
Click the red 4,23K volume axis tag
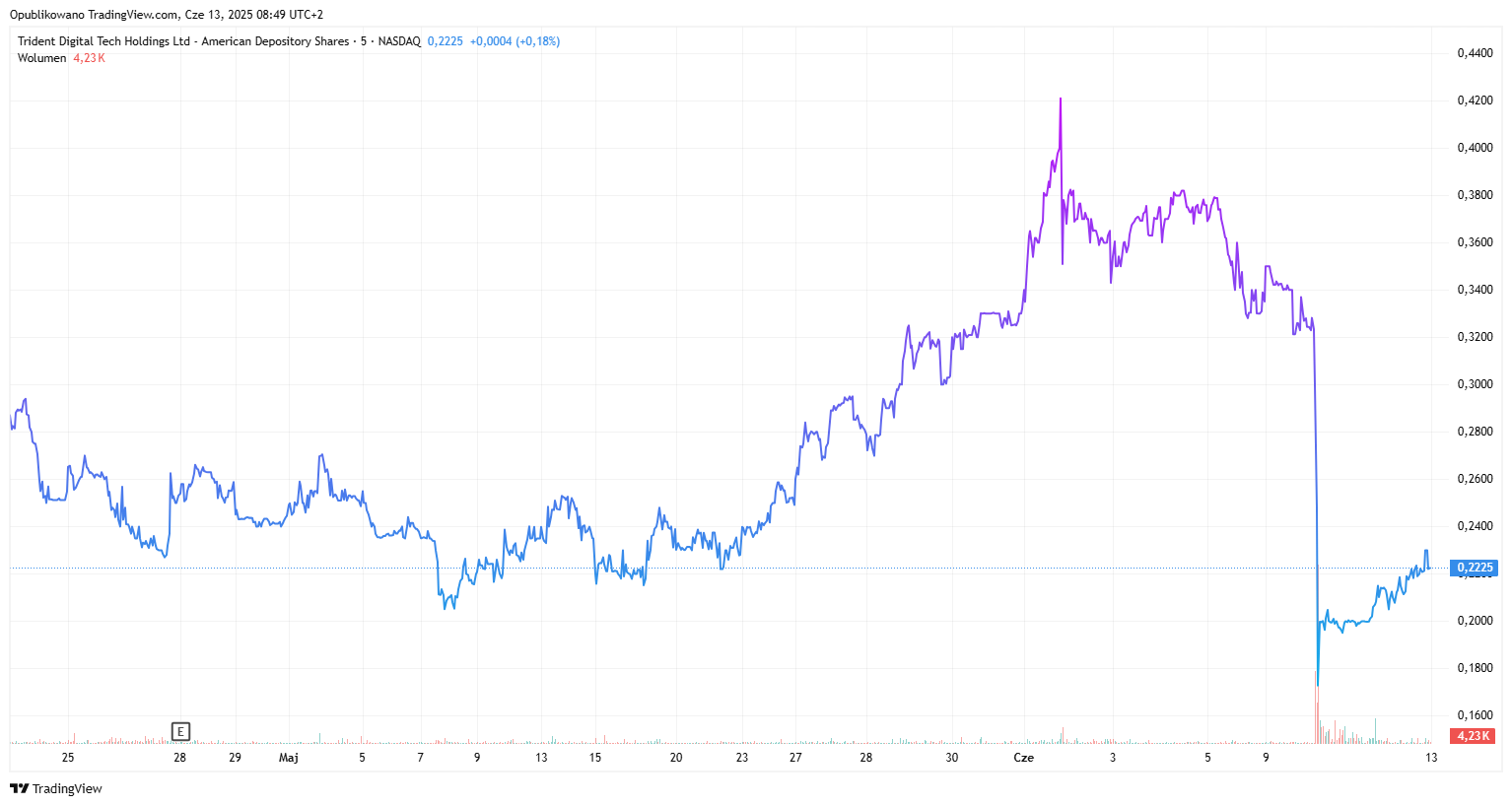[x=1473, y=736]
